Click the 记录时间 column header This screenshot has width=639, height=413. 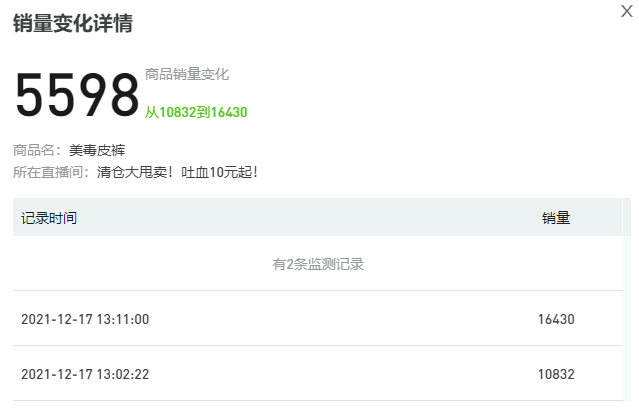click(49, 218)
